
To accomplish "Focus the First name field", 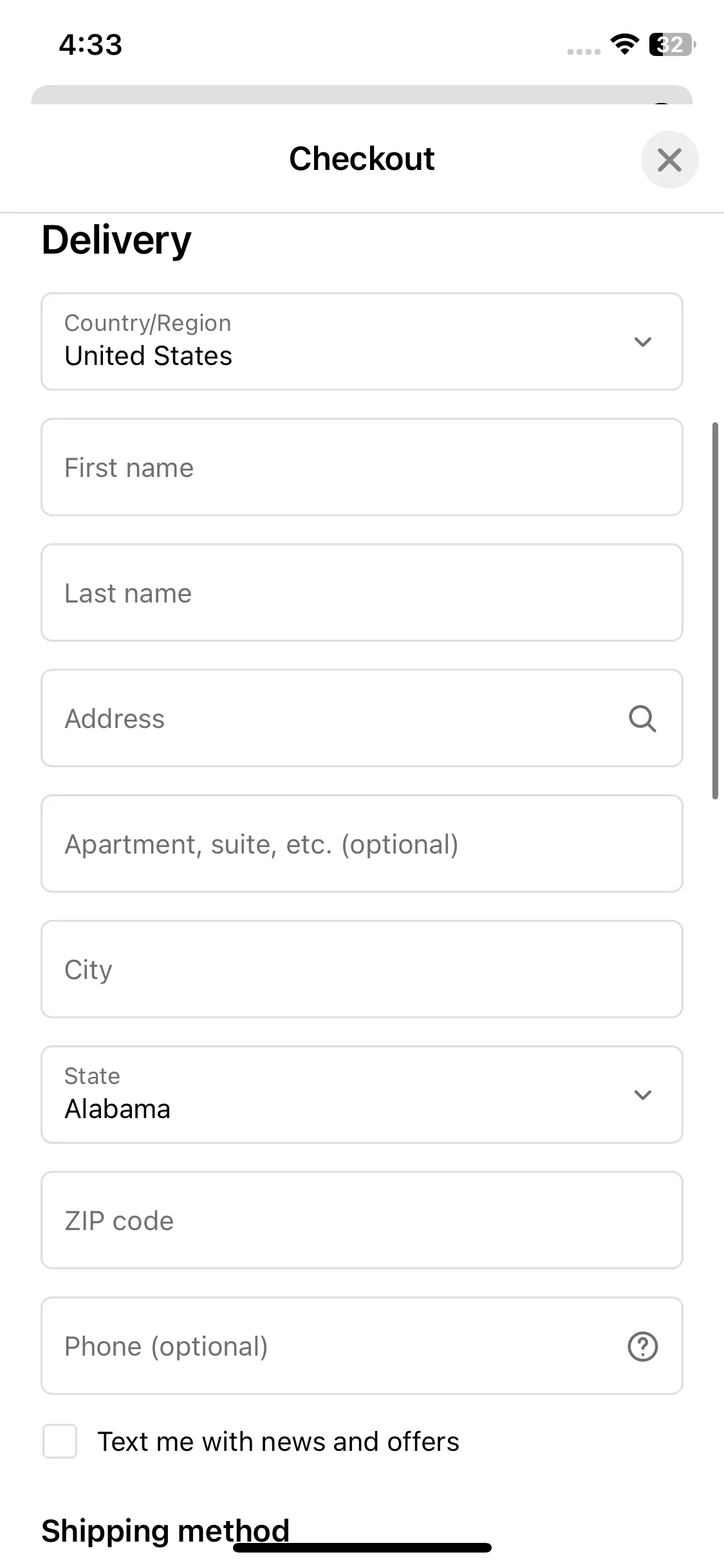I will (362, 467).
